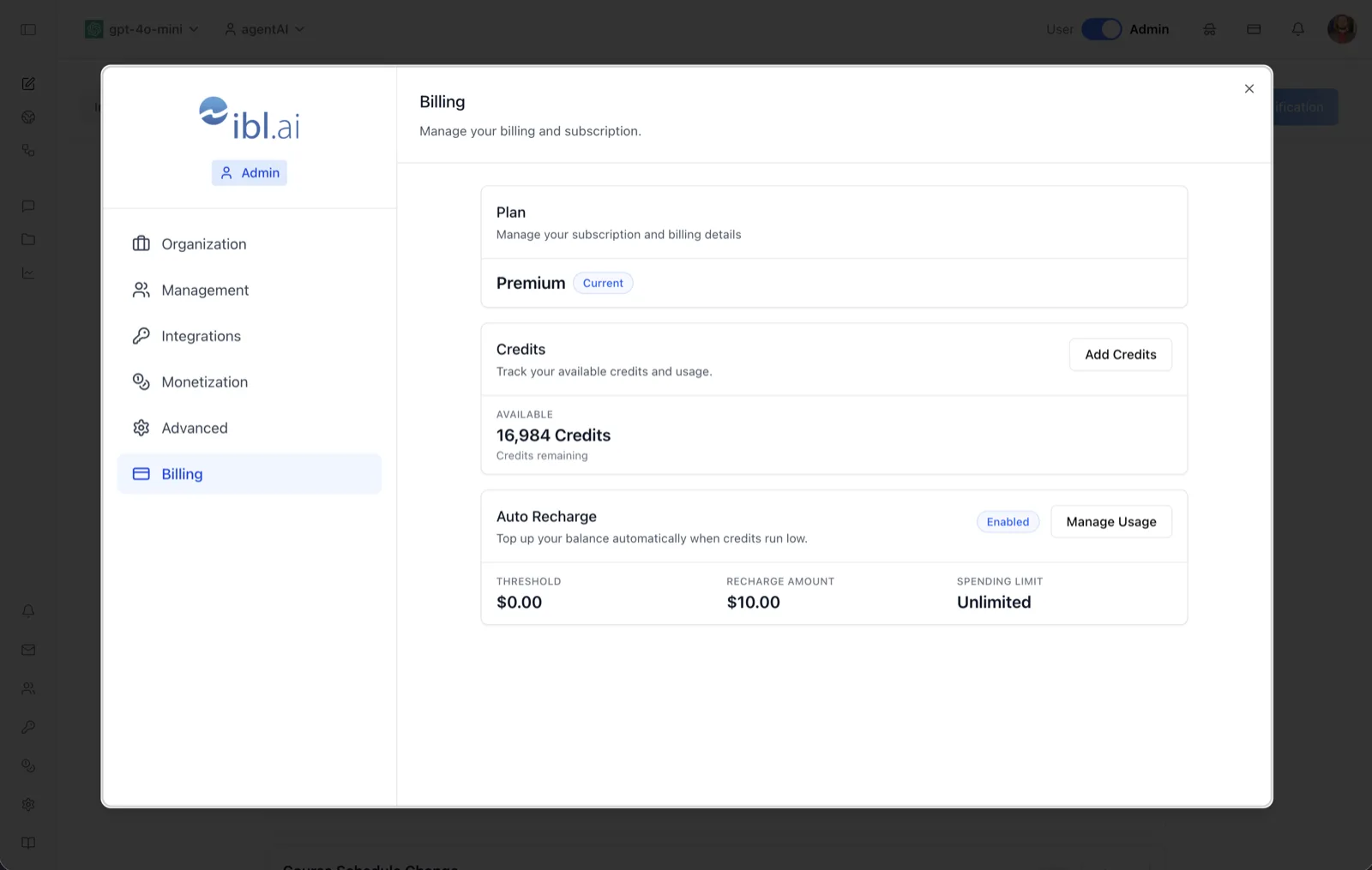Click the incognito spy icon in top bar
1372x870 pixels.
(1209, 29)
